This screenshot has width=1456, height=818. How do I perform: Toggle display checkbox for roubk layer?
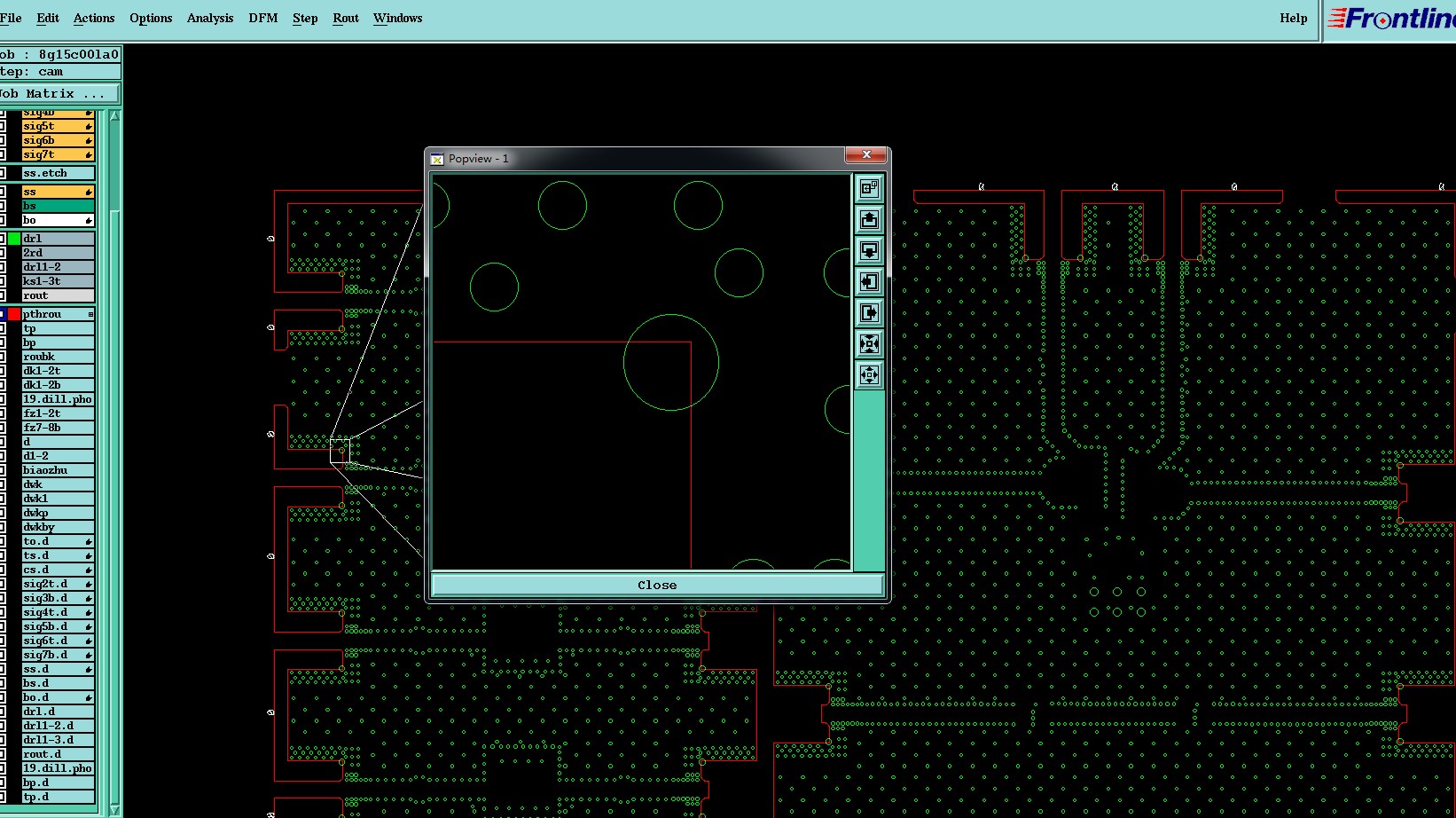coord(3,357)
